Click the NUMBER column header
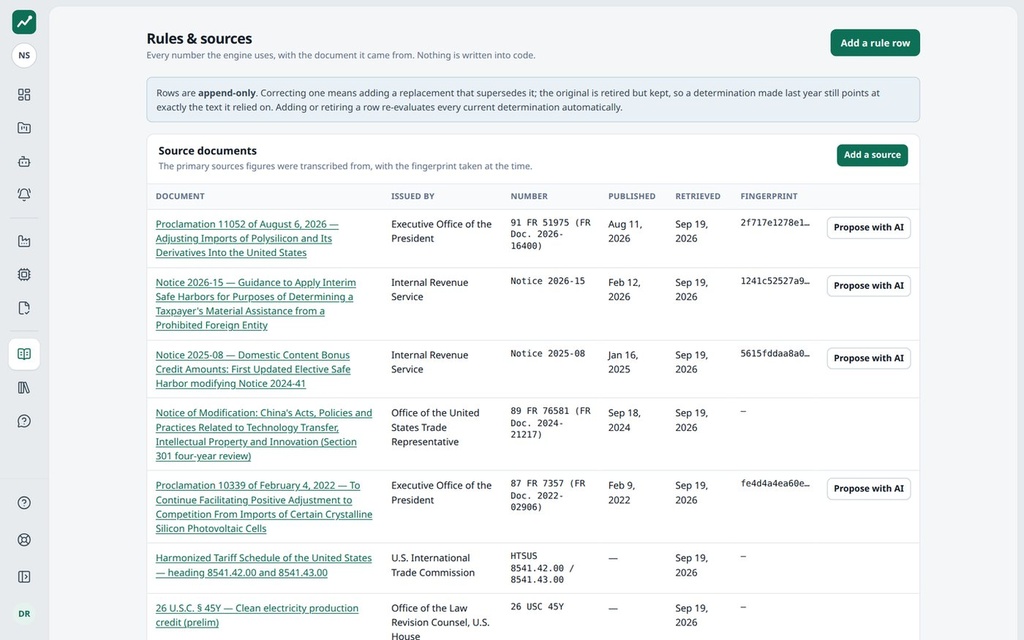 tap(529, 197)
